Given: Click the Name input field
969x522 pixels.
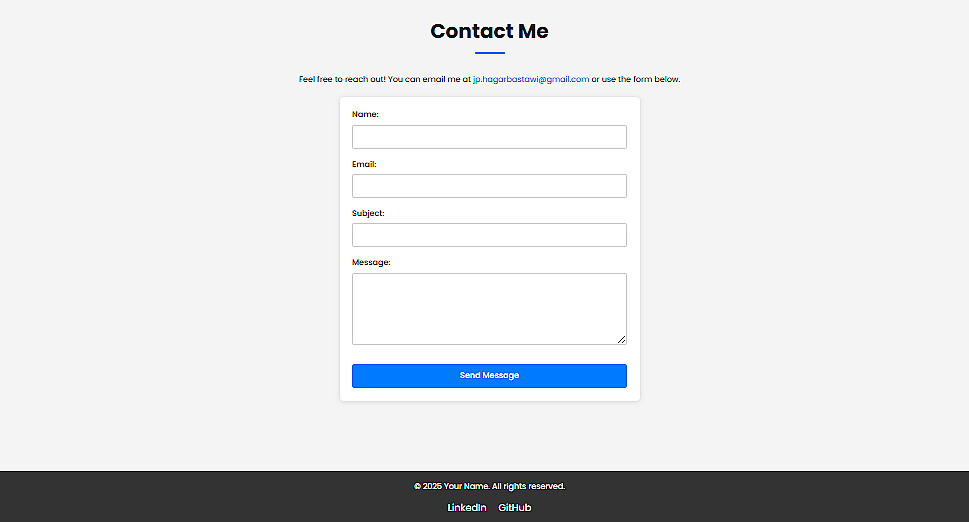Looking at the screenshot, I should (x=489, y=137).
